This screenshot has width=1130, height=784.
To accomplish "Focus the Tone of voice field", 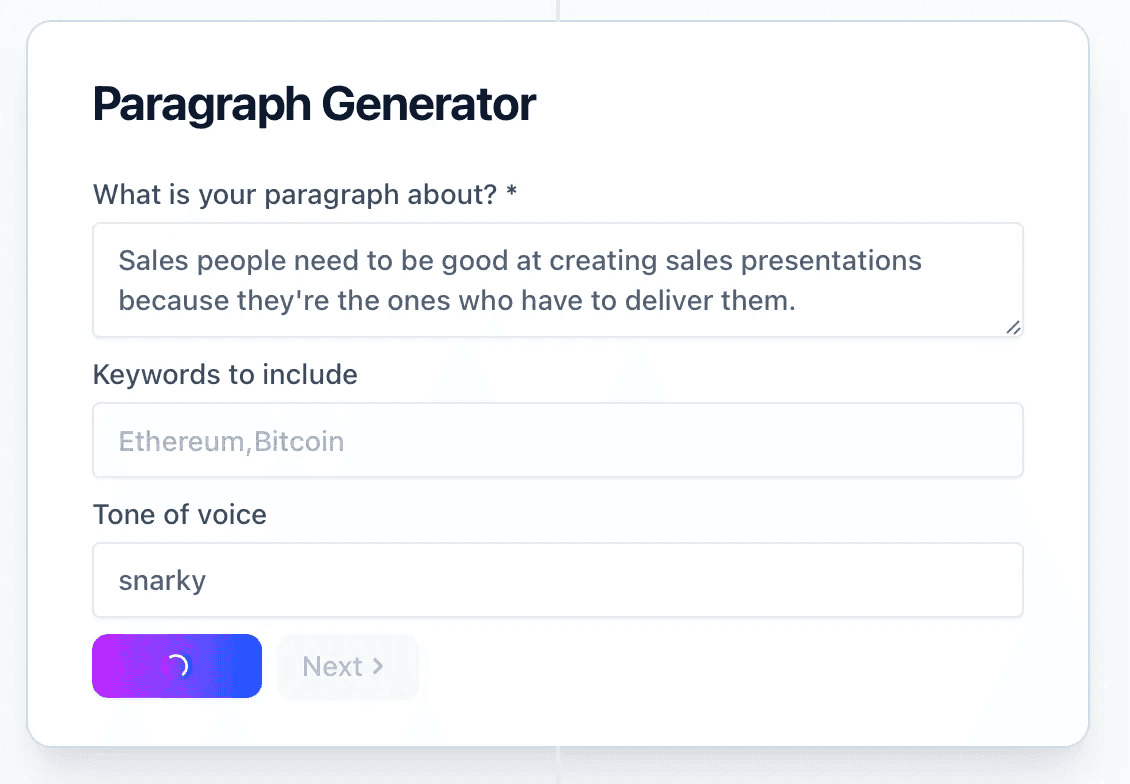I will (x=557, y=580).
